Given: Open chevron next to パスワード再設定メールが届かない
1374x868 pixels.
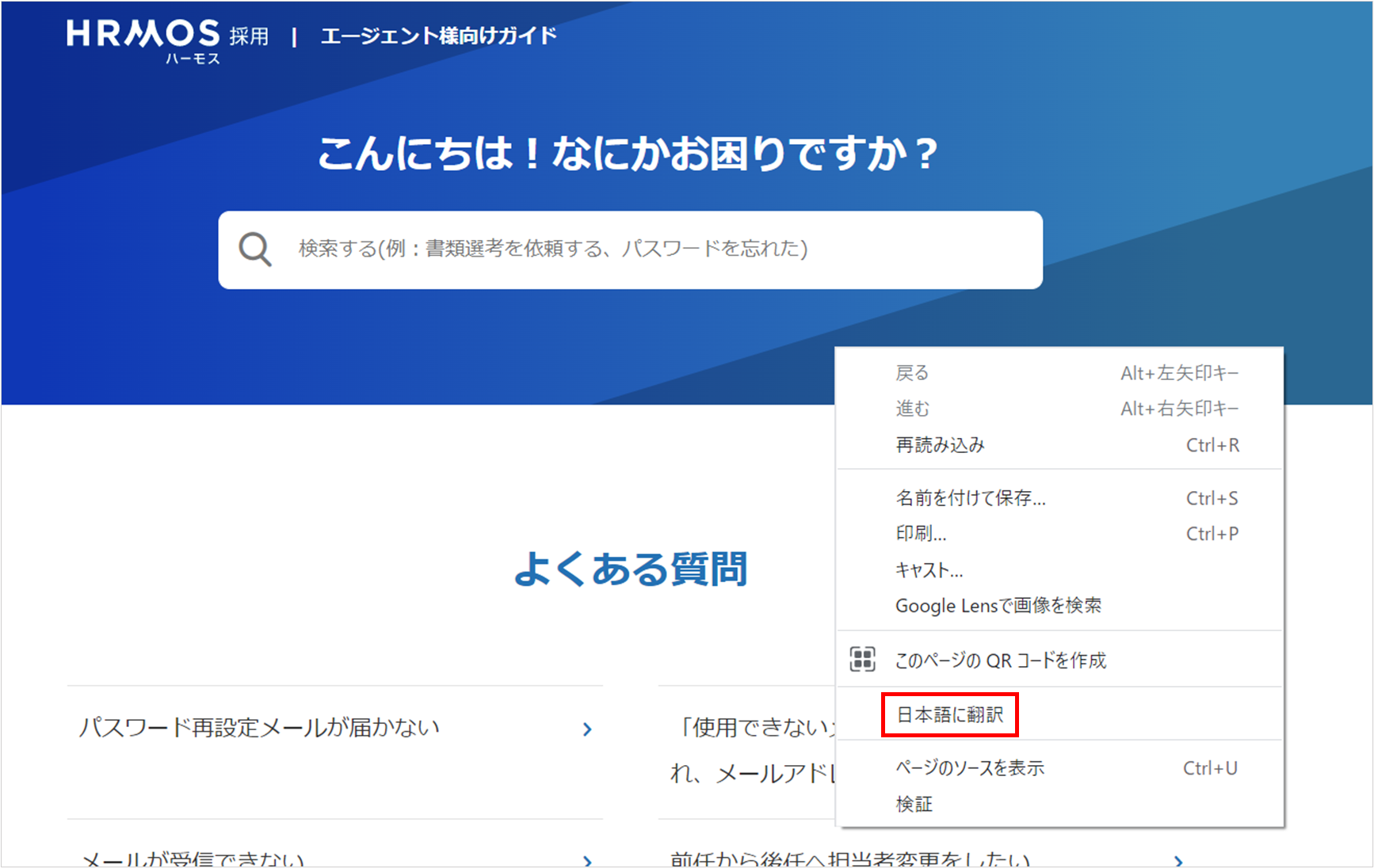Looking at the screenshot, I should pyautogui.click(x=587, y=729).
